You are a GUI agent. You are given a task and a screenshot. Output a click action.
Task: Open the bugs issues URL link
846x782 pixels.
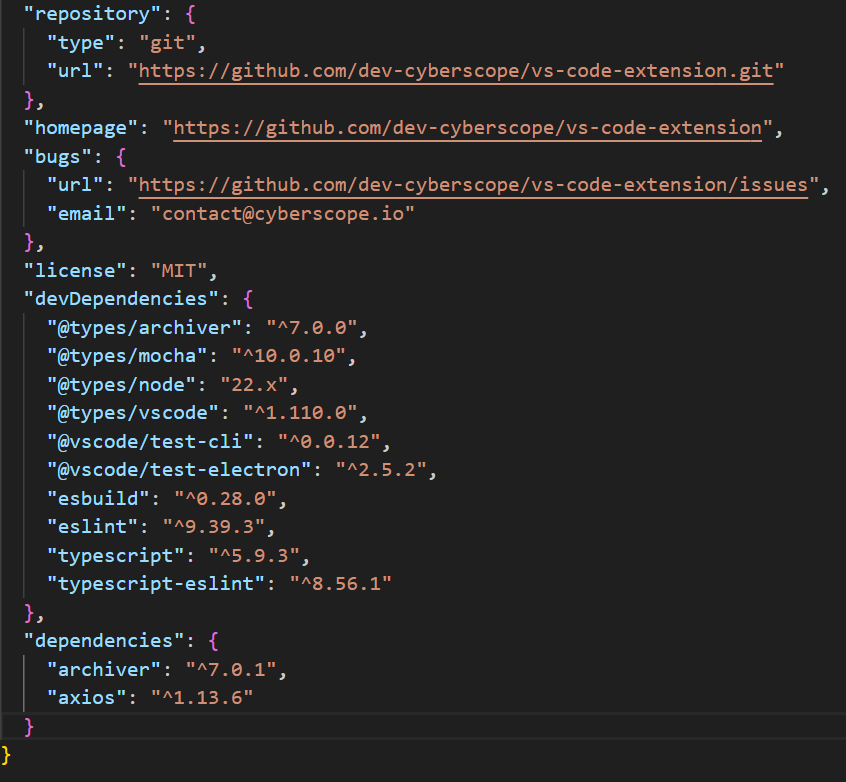point(473,185)
